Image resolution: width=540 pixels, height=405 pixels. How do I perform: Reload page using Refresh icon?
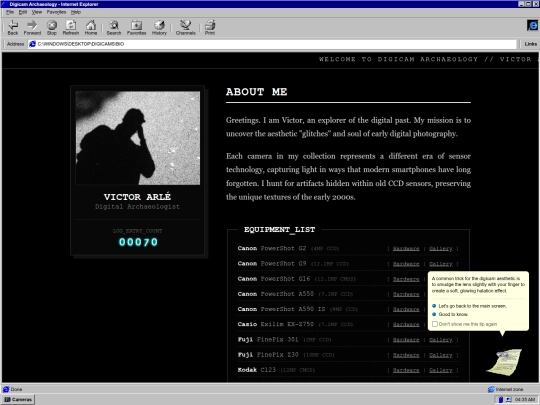pyautogui.click(x=71, y=28)
